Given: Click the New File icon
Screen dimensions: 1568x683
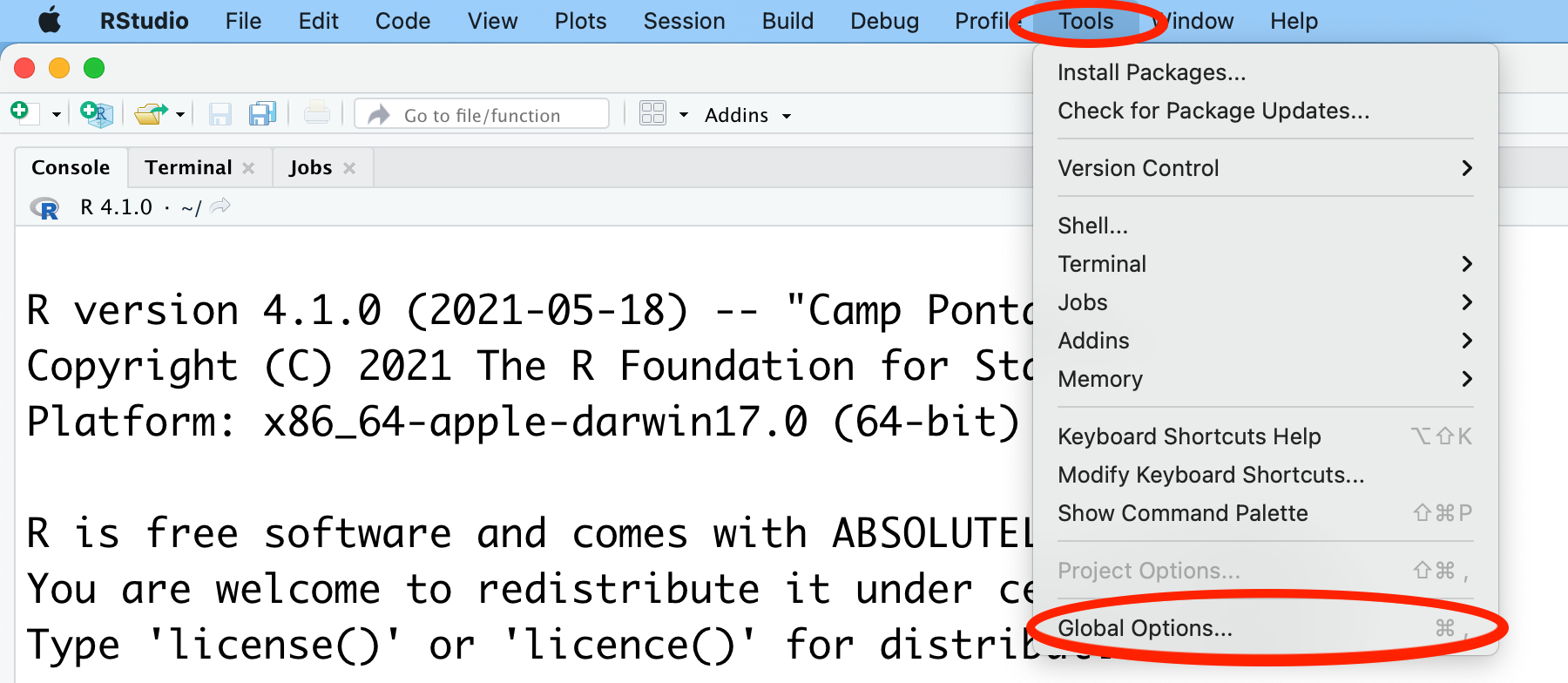Looking at the screenshot, I should point(24,113).
